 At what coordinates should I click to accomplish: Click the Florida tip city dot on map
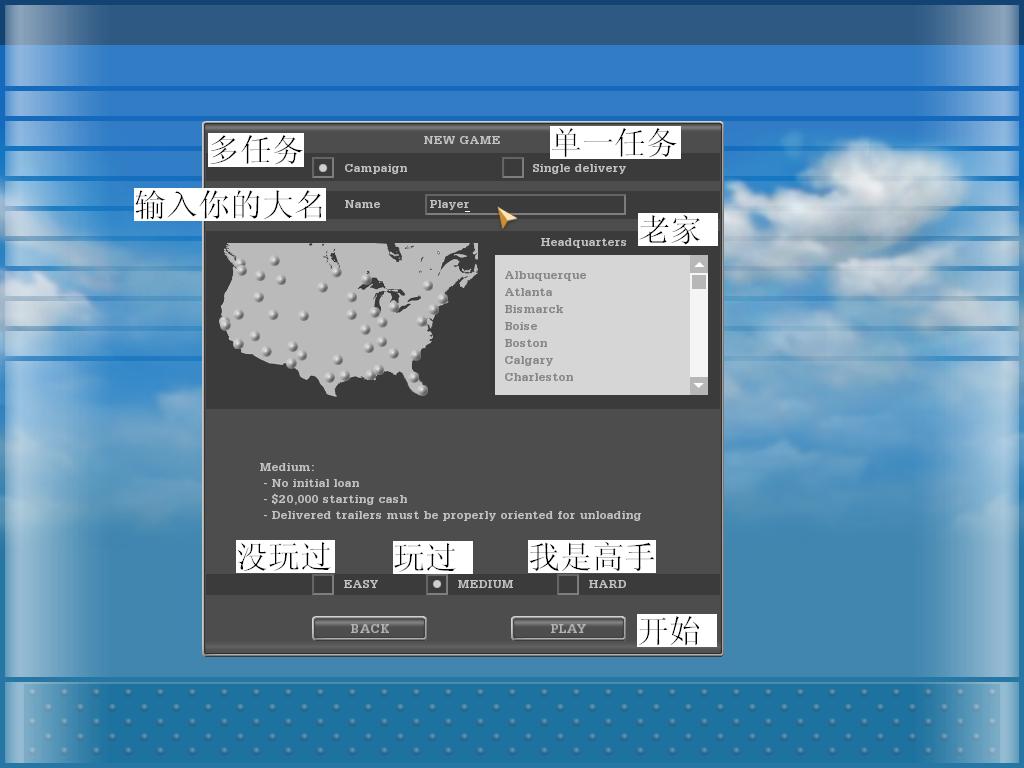[423, 390]
